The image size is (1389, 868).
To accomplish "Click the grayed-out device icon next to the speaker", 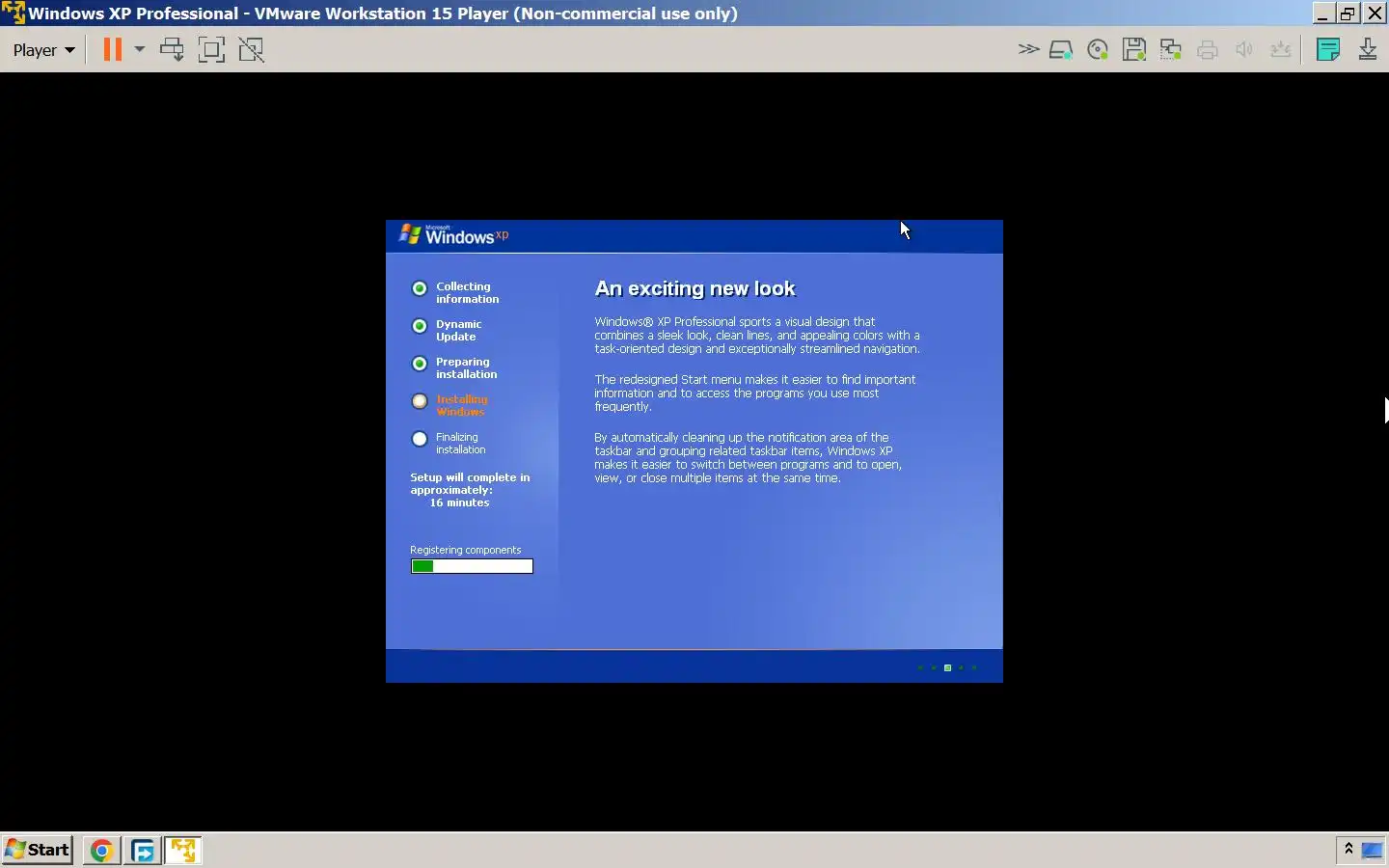I will click(1281, 50).
